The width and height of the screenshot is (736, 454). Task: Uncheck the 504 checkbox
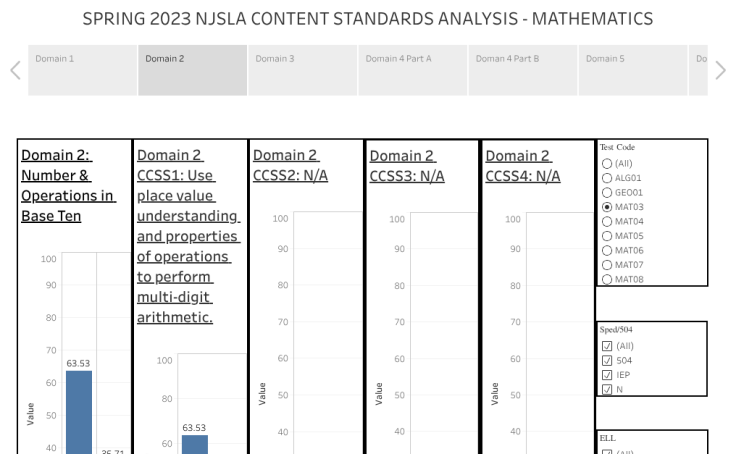[607, 361]
